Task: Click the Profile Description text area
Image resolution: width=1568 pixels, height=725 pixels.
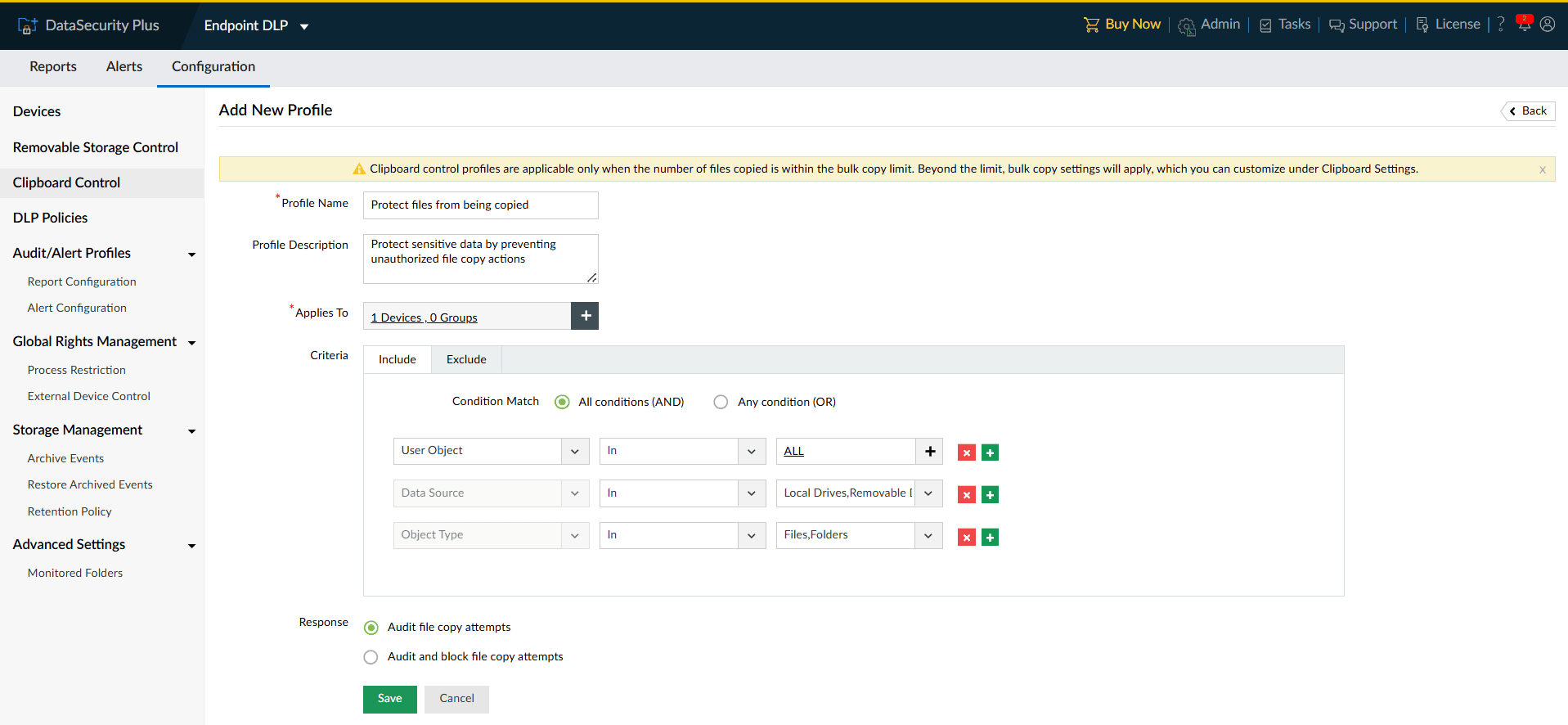Action: coord(481,259)
